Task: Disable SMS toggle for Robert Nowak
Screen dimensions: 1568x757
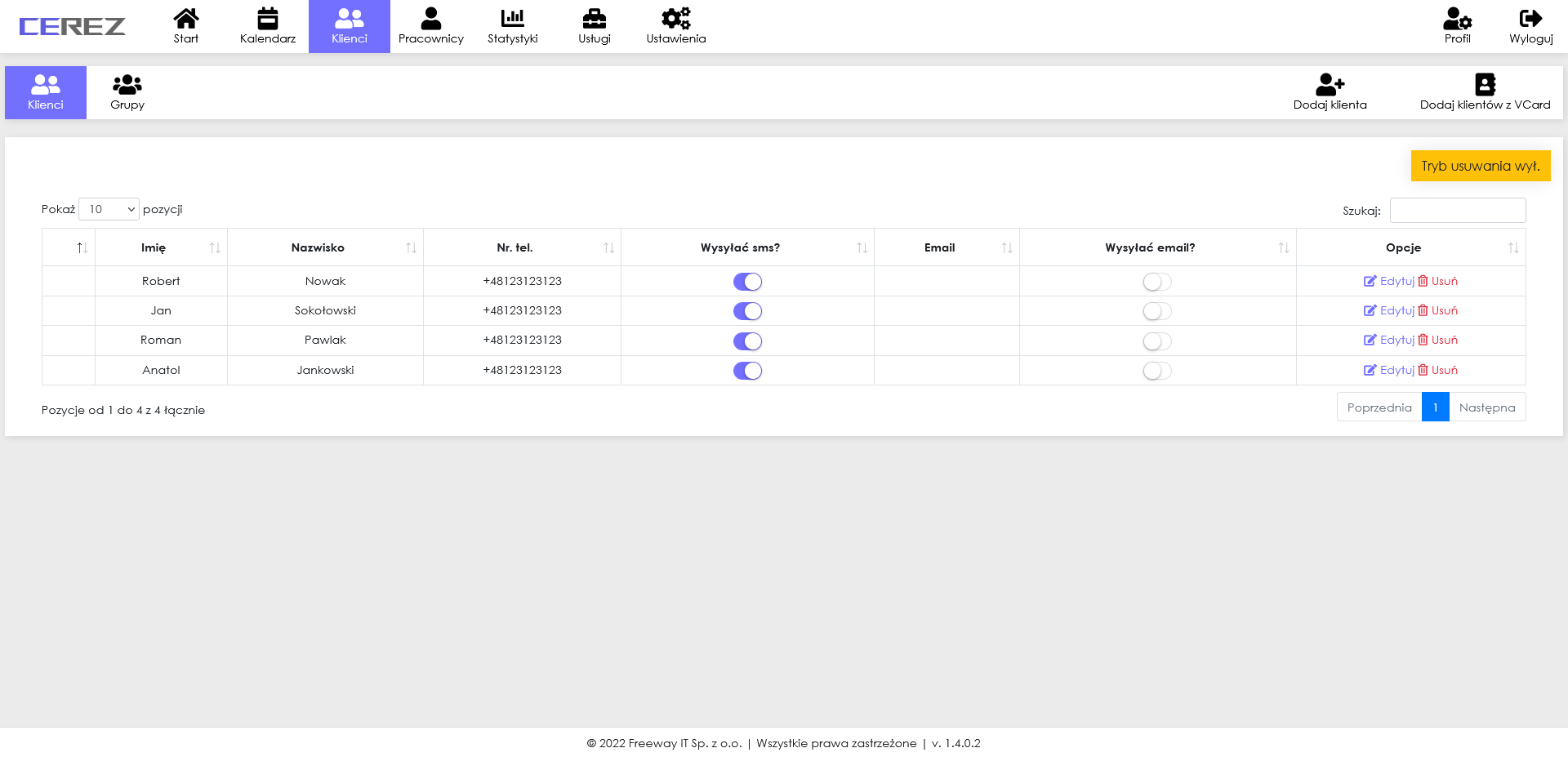Action: pos(747,282)
